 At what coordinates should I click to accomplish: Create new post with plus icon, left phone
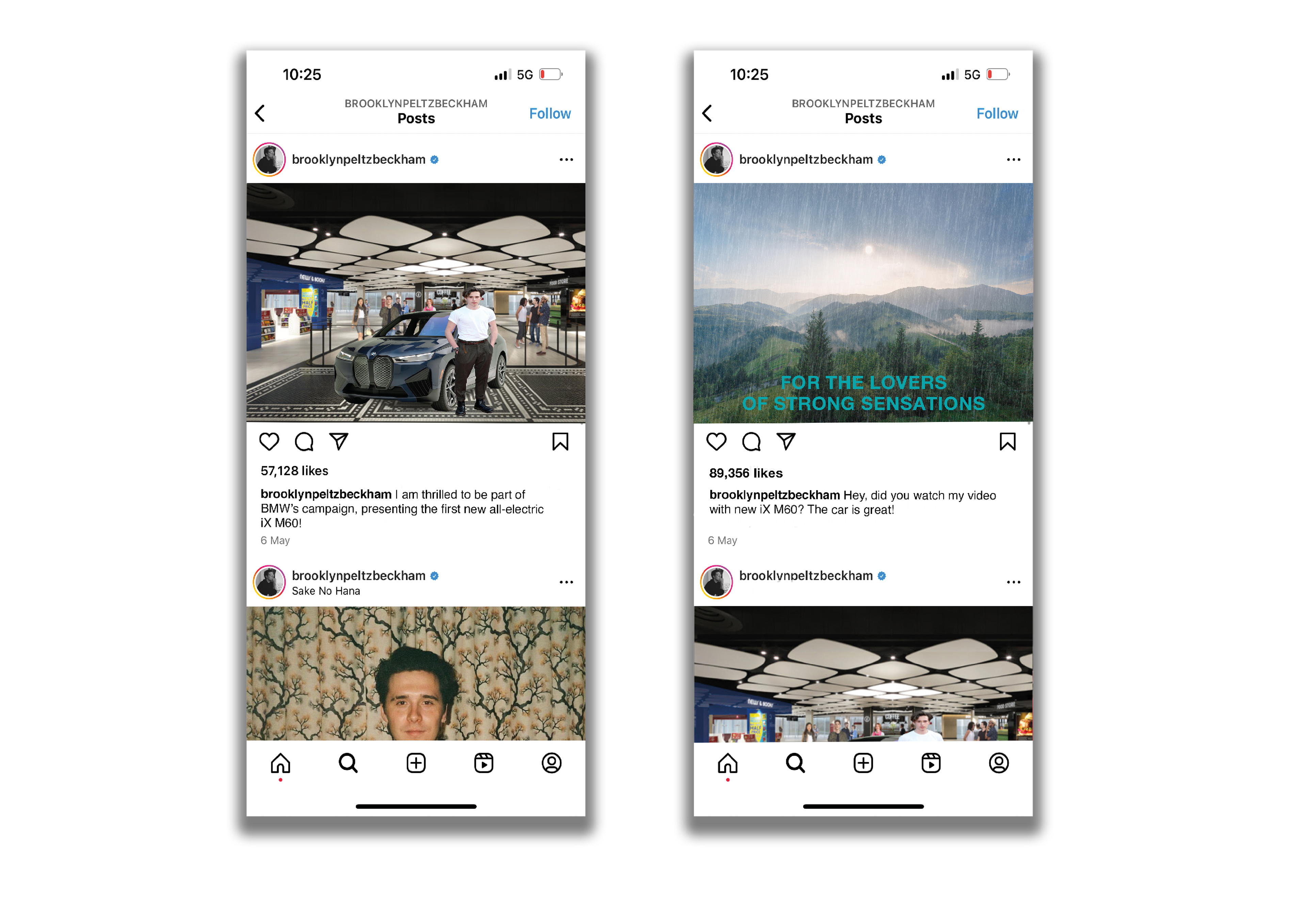pyautogui.click(x=416, y=763)
